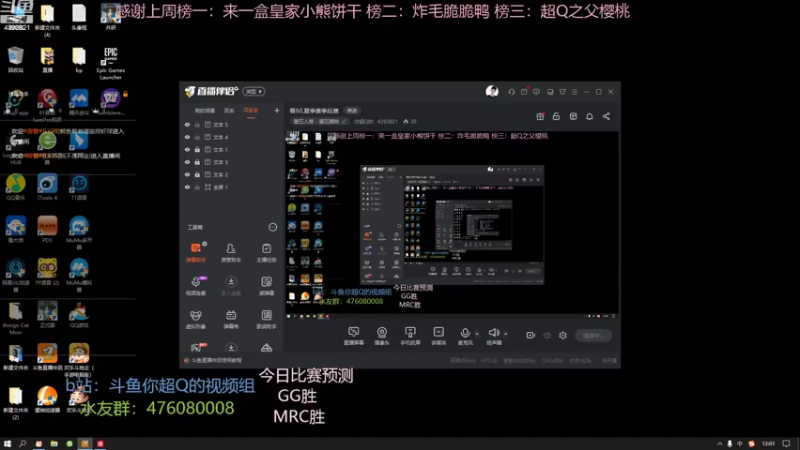Expand microphone volume dropdown arrow

tap(477, 334)
